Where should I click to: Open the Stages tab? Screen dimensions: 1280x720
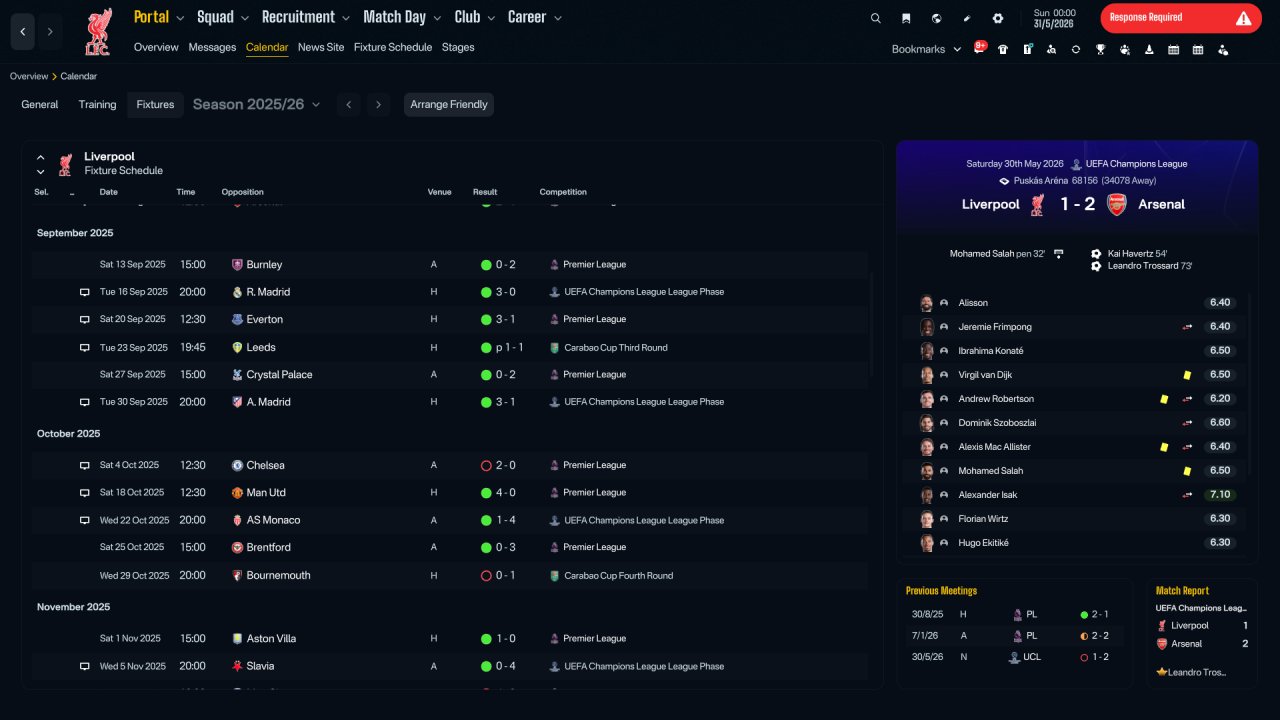click(x=458, y=47)
